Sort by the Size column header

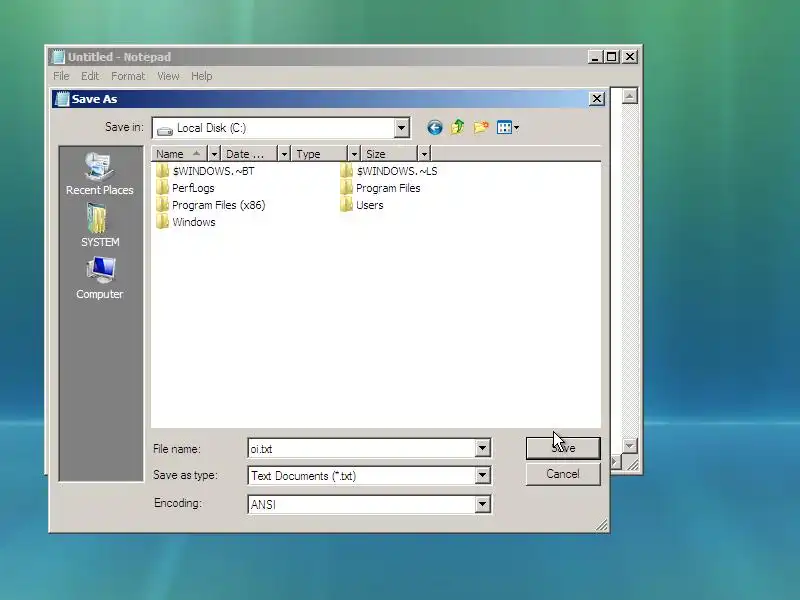pos(389,154)
